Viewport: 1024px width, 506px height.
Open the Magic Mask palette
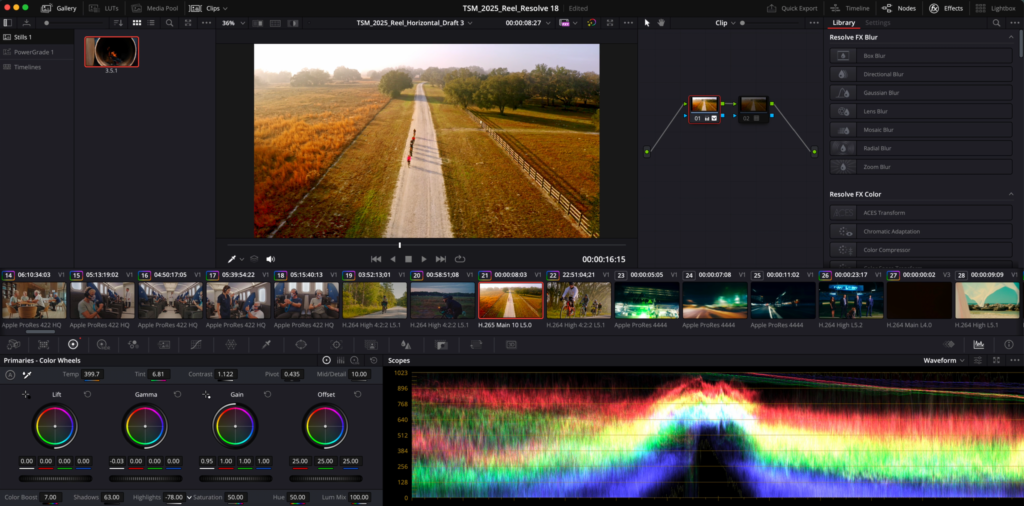coord(371,344)
